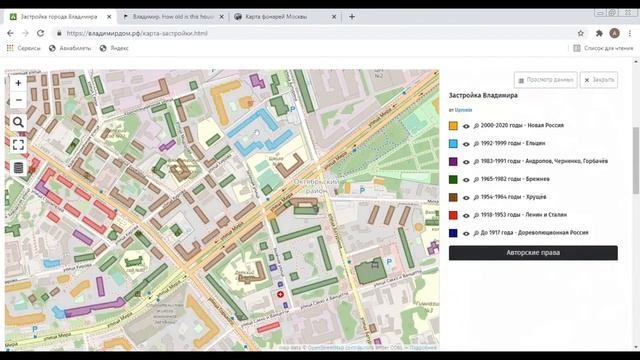Zoom to 1983-1991 Андропов layer magnifier
The height and width of the screenshot is (360, 640).
pos(476,162)
